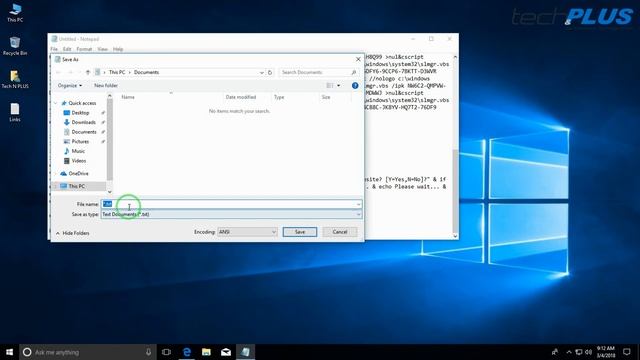This screenshot has width=640, height=360.
Task: Open Notepad Help menu
Action: click(x=118, y=49)
